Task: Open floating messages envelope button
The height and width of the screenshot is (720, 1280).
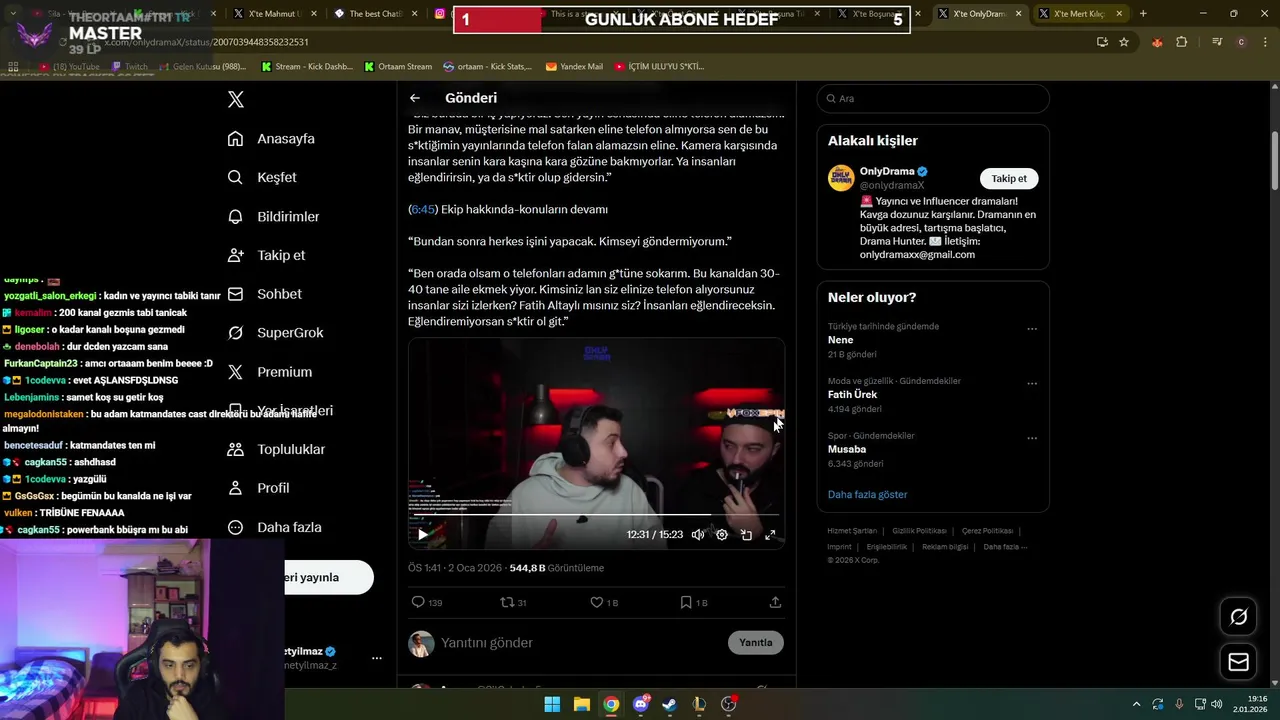Action: [1238, 662]
